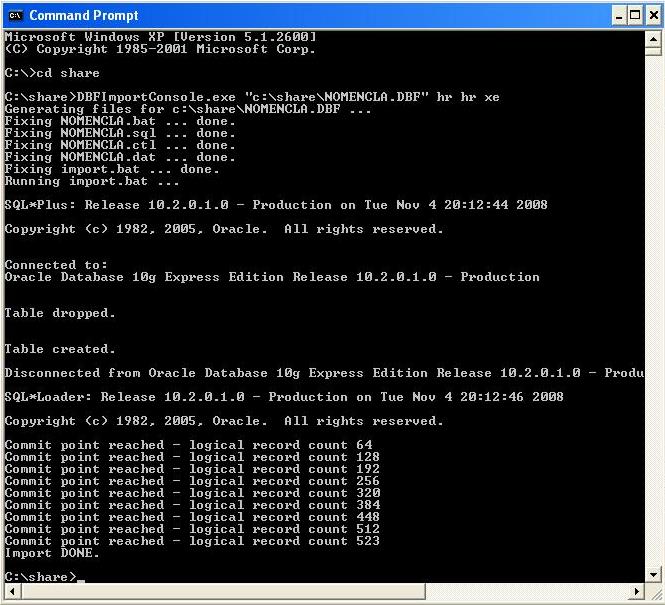Click the commit point line with count 512
Screen dimensions: 665x605
coord(192,529)
